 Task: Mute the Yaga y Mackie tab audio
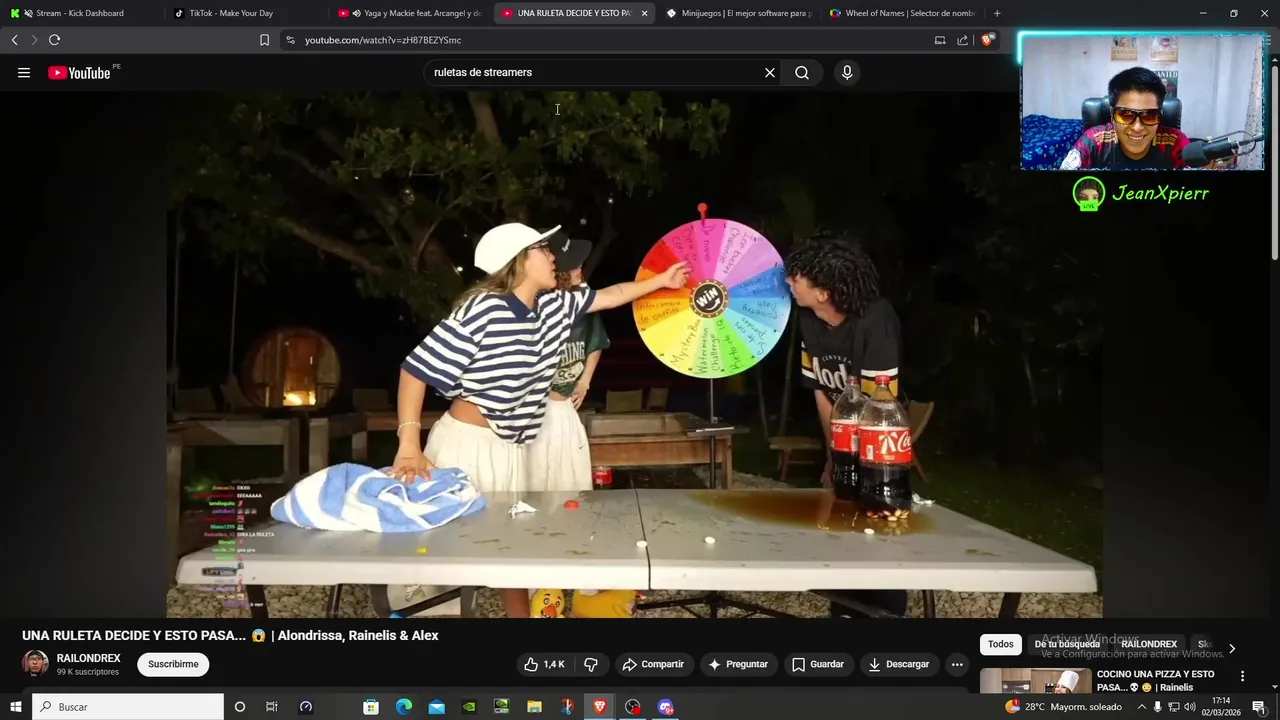357,13
